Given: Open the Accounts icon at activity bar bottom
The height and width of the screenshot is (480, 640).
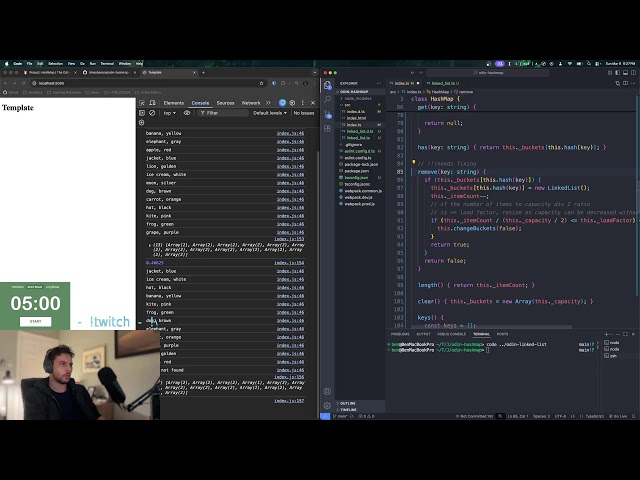Looking at the screenshot, I should point(327,391).
